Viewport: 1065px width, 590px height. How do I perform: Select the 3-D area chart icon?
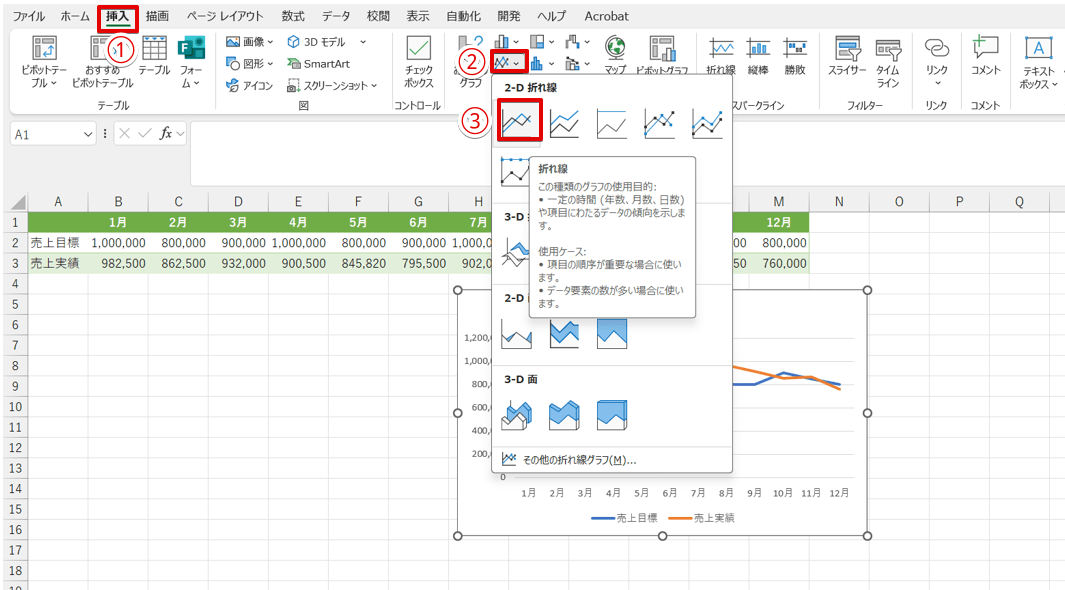tap(517, 413)
